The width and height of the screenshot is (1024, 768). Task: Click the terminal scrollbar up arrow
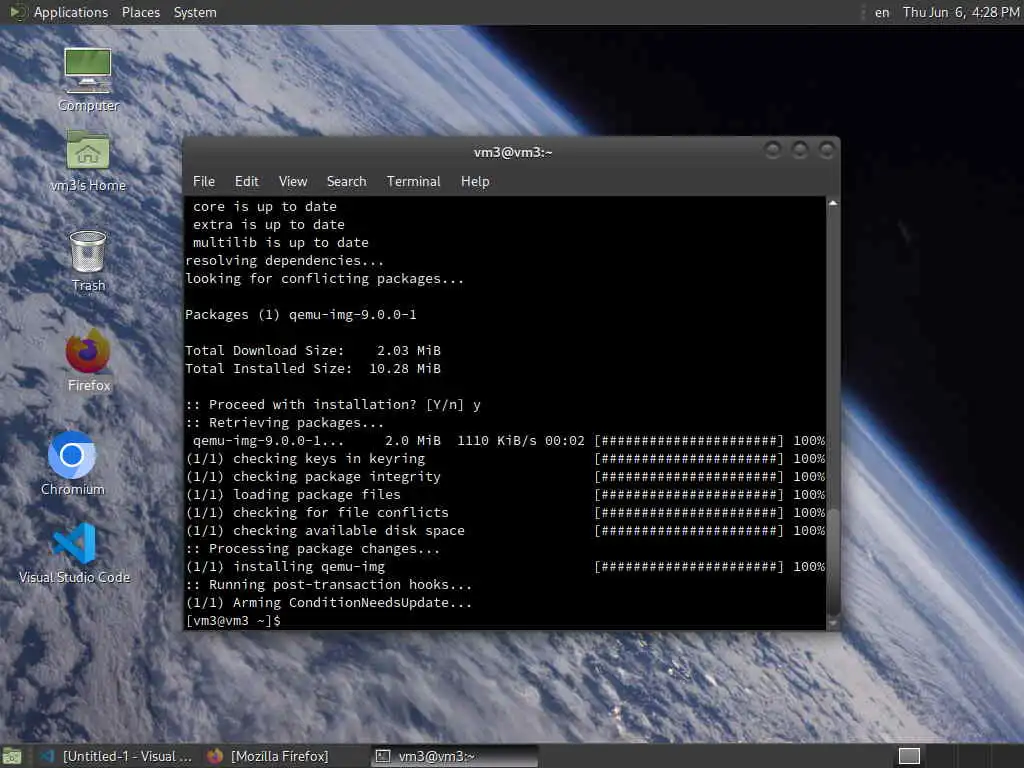point(833,204)
